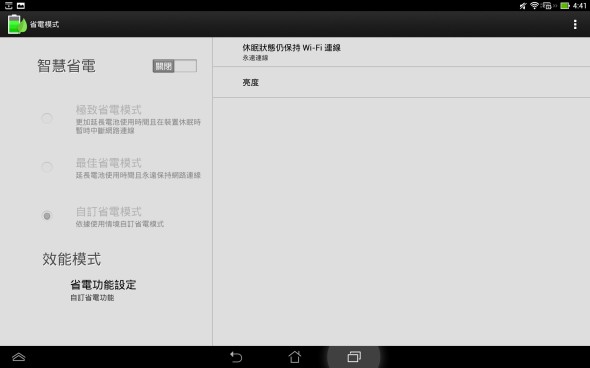
Task: Tap the up-arrow quick launch icon
Action: pos(18,357)
